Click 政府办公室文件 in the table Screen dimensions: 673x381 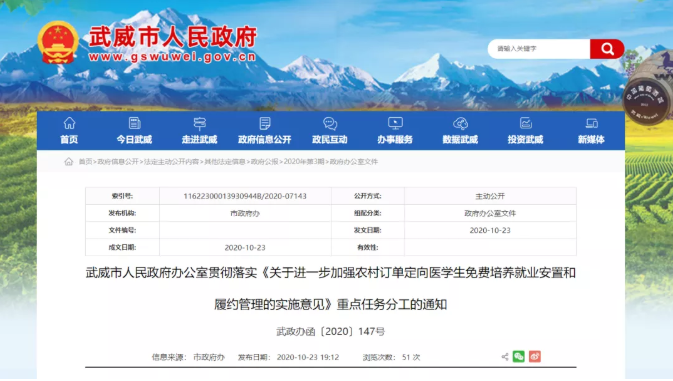[490, 213]
